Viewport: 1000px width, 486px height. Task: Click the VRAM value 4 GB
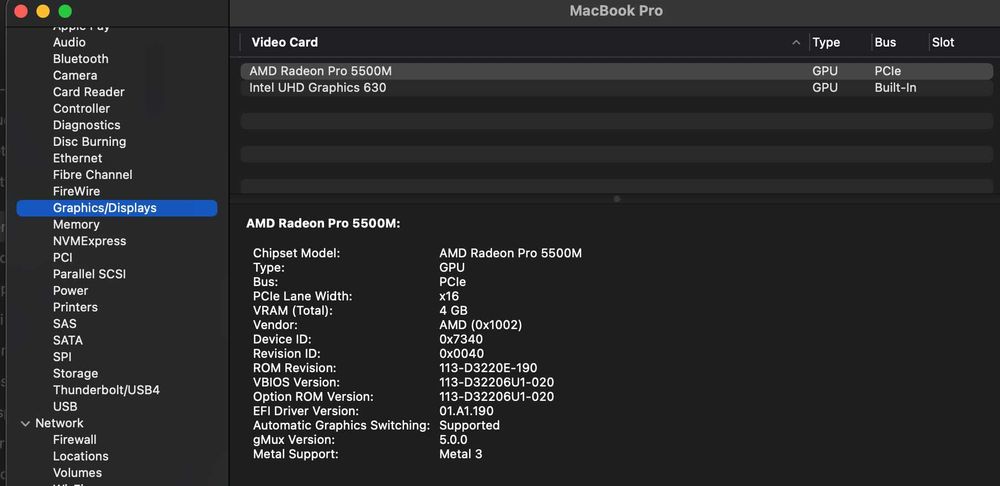pyautogui.click(x=453, y=311)
